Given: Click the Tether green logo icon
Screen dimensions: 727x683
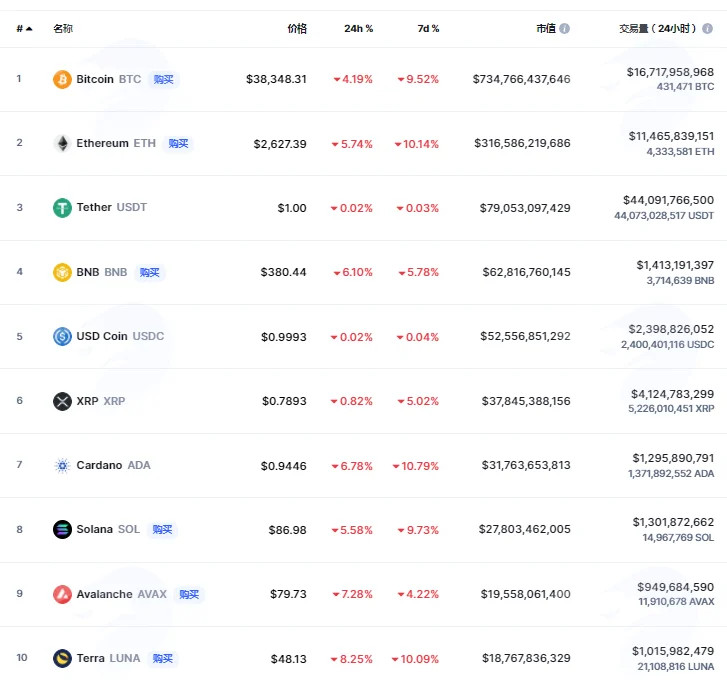Looking at the screenshot, I should 62,208.
